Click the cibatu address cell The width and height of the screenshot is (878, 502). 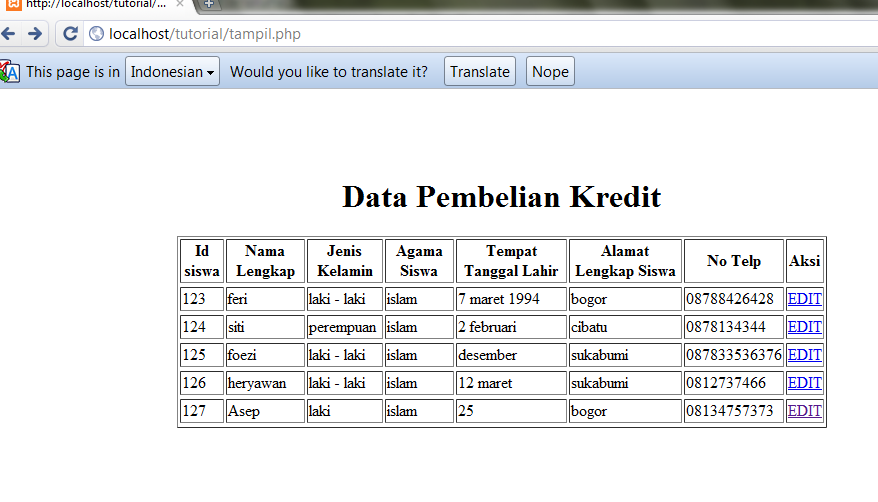(625, 327)
